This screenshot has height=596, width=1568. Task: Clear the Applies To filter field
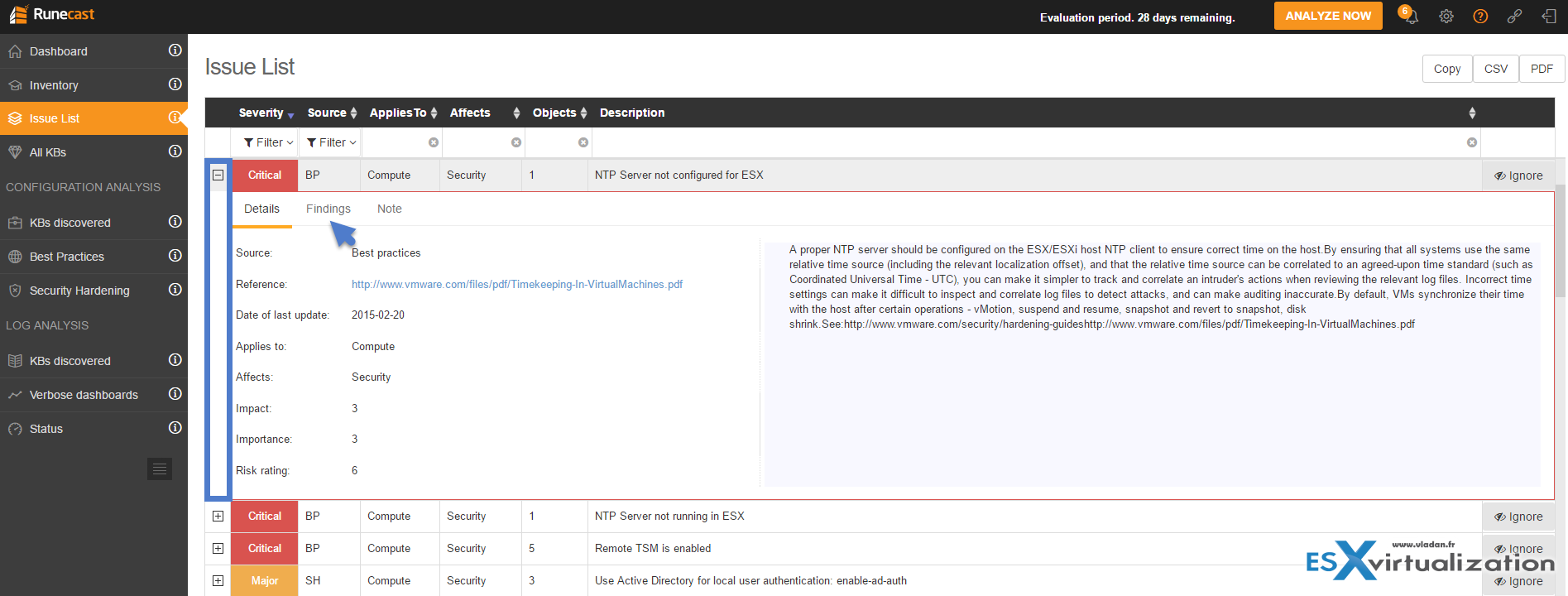[x=434, y=142]
